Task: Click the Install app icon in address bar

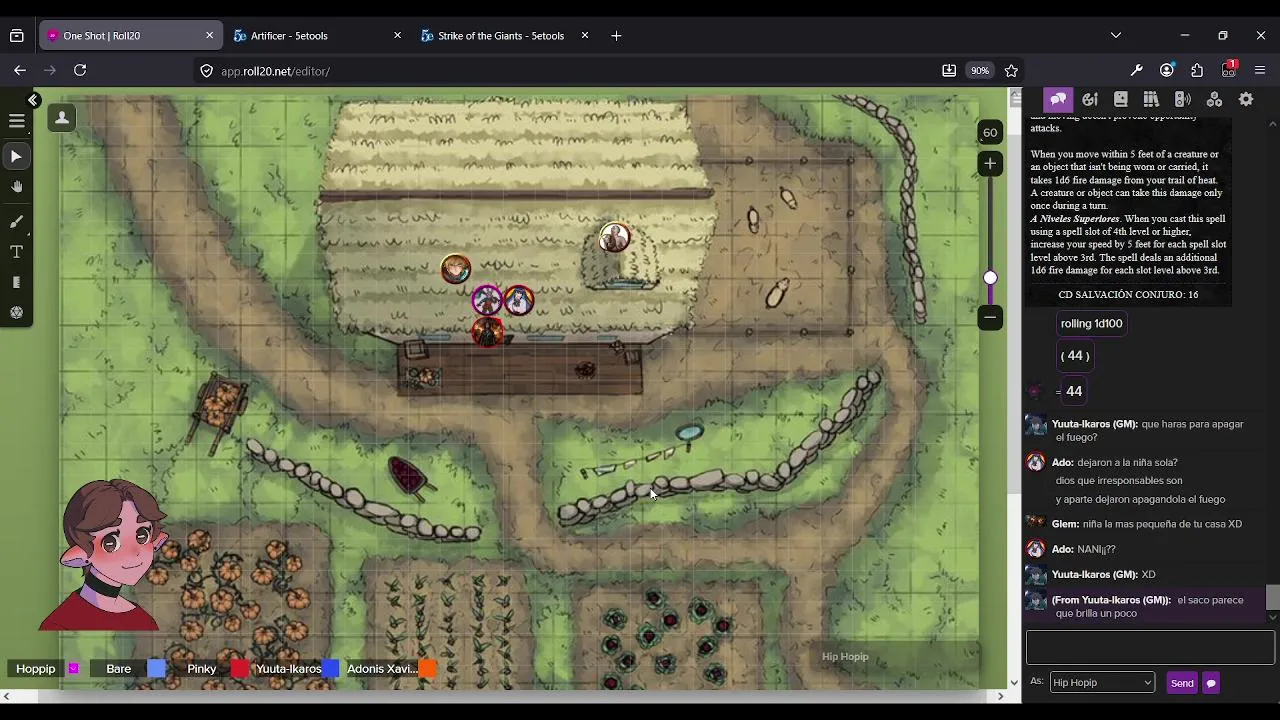Action: pos(949,71)
